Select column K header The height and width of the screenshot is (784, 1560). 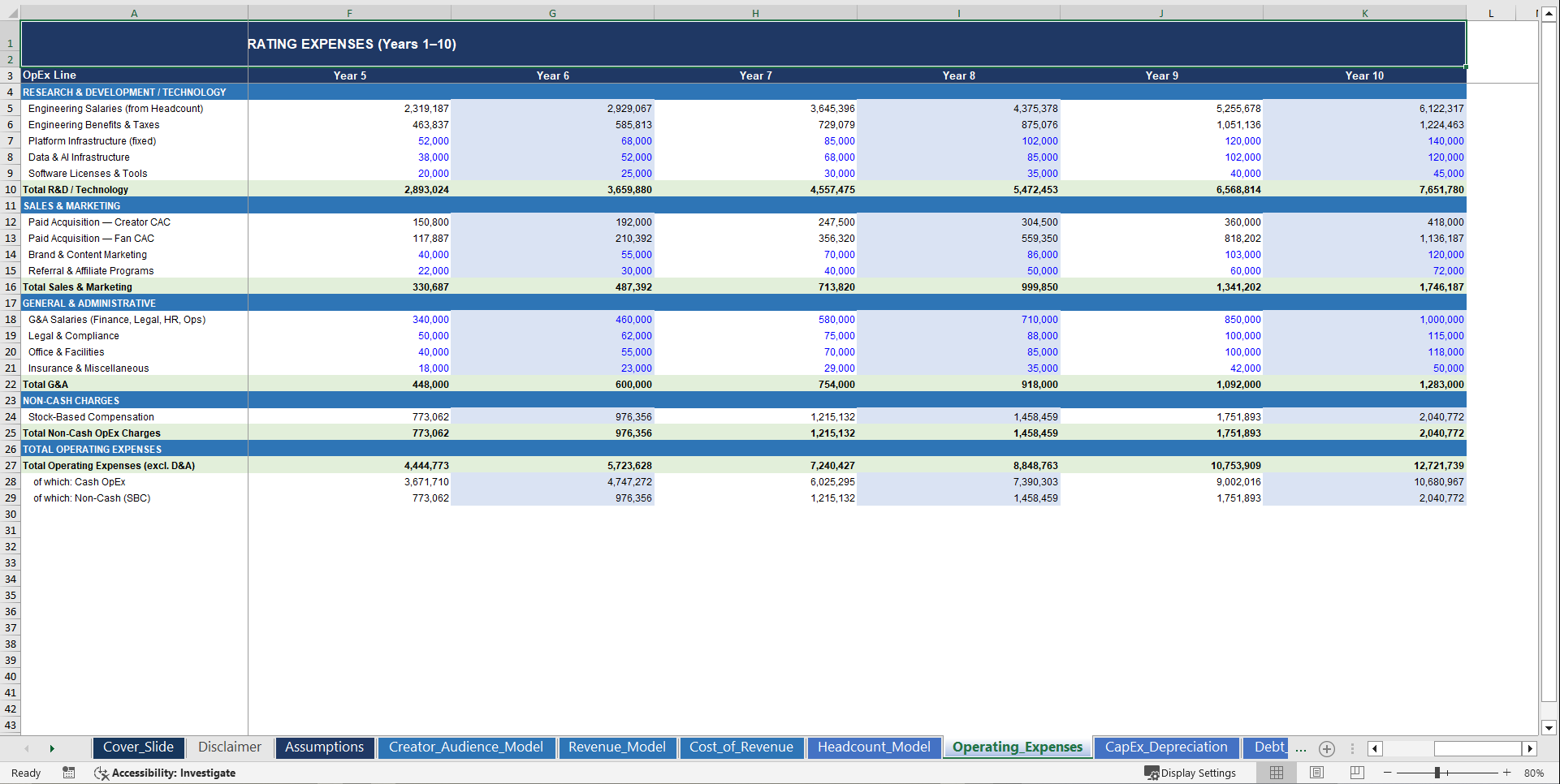[1364, 13]
